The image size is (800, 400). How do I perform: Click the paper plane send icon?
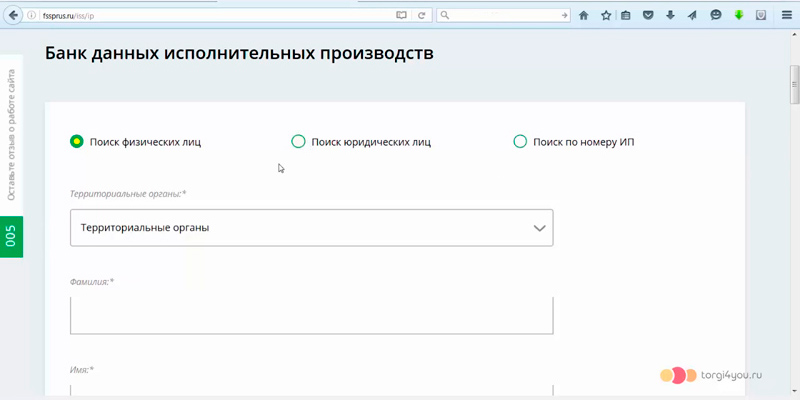692,16
